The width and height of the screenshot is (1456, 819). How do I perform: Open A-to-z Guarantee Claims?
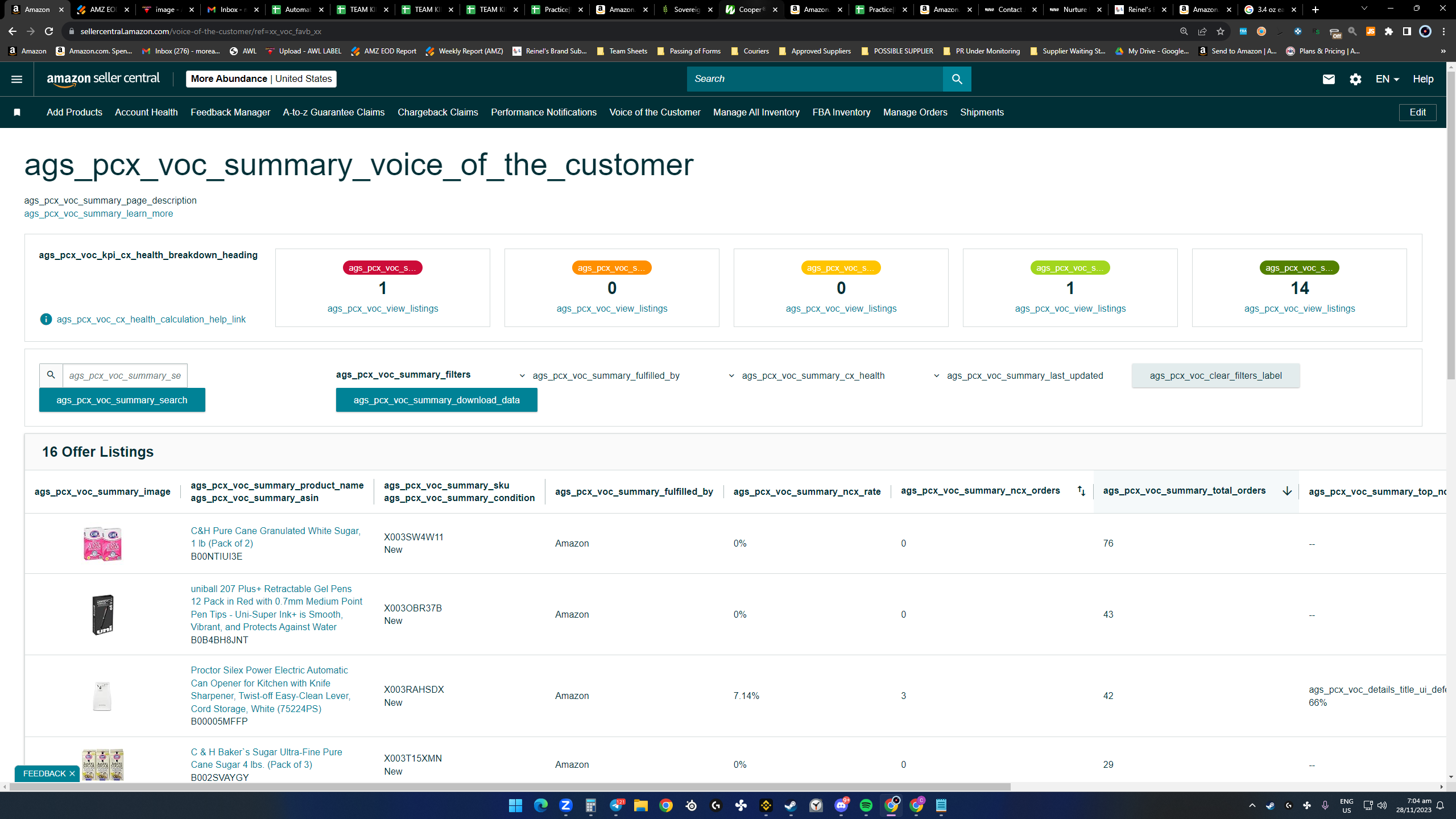[x=334, y=113]
